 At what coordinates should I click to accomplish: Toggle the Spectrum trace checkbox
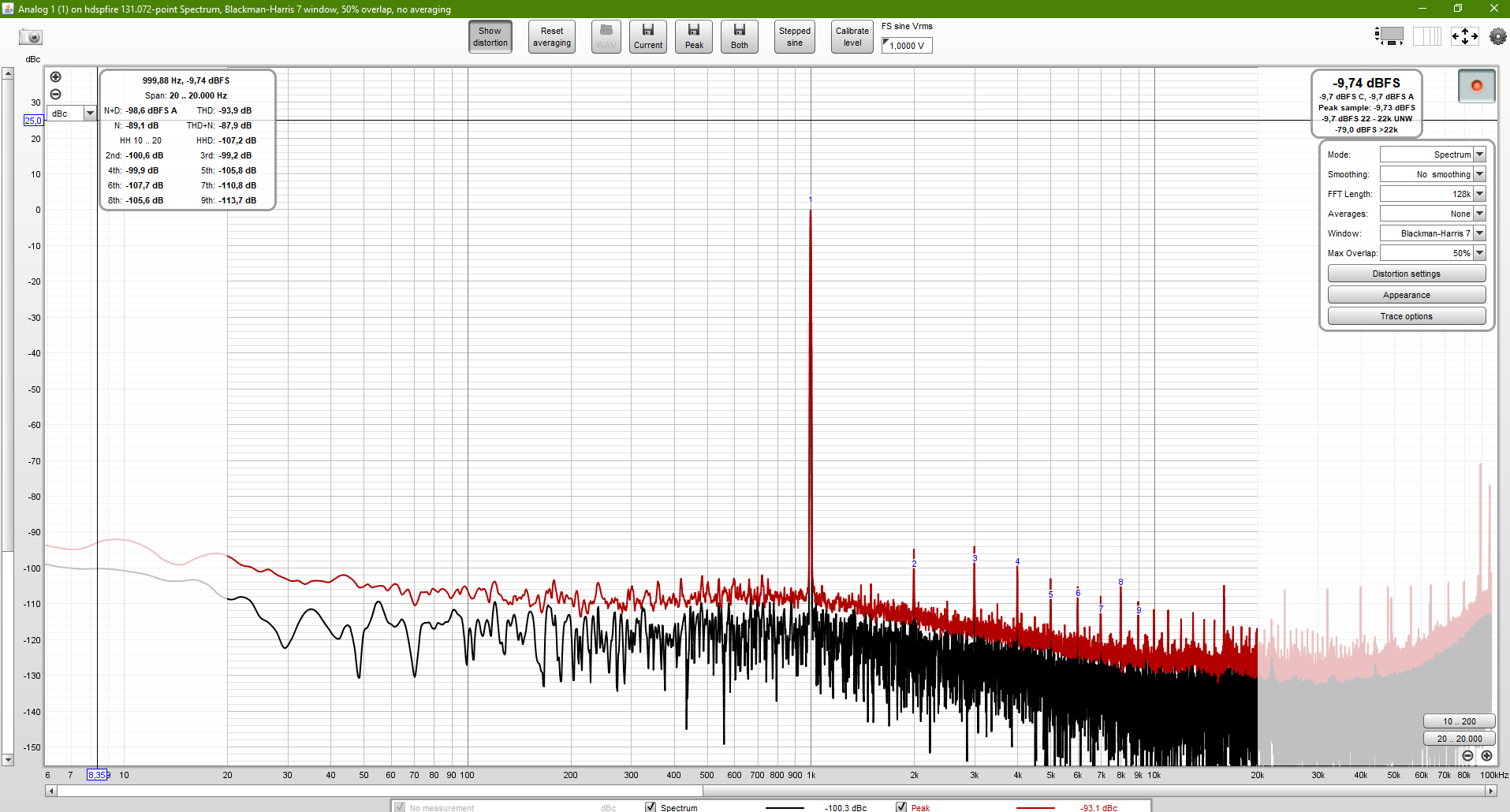[x=651, y=807]
